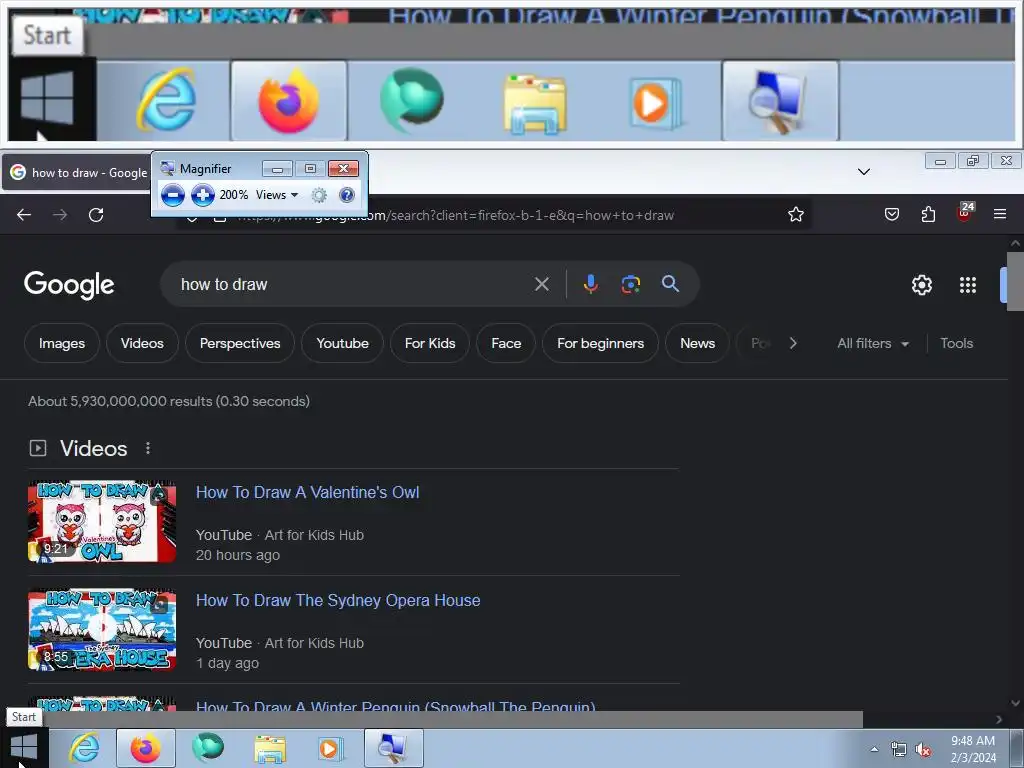
Task: Search by image with Google Lens
Action: click(x=630, y=284)
